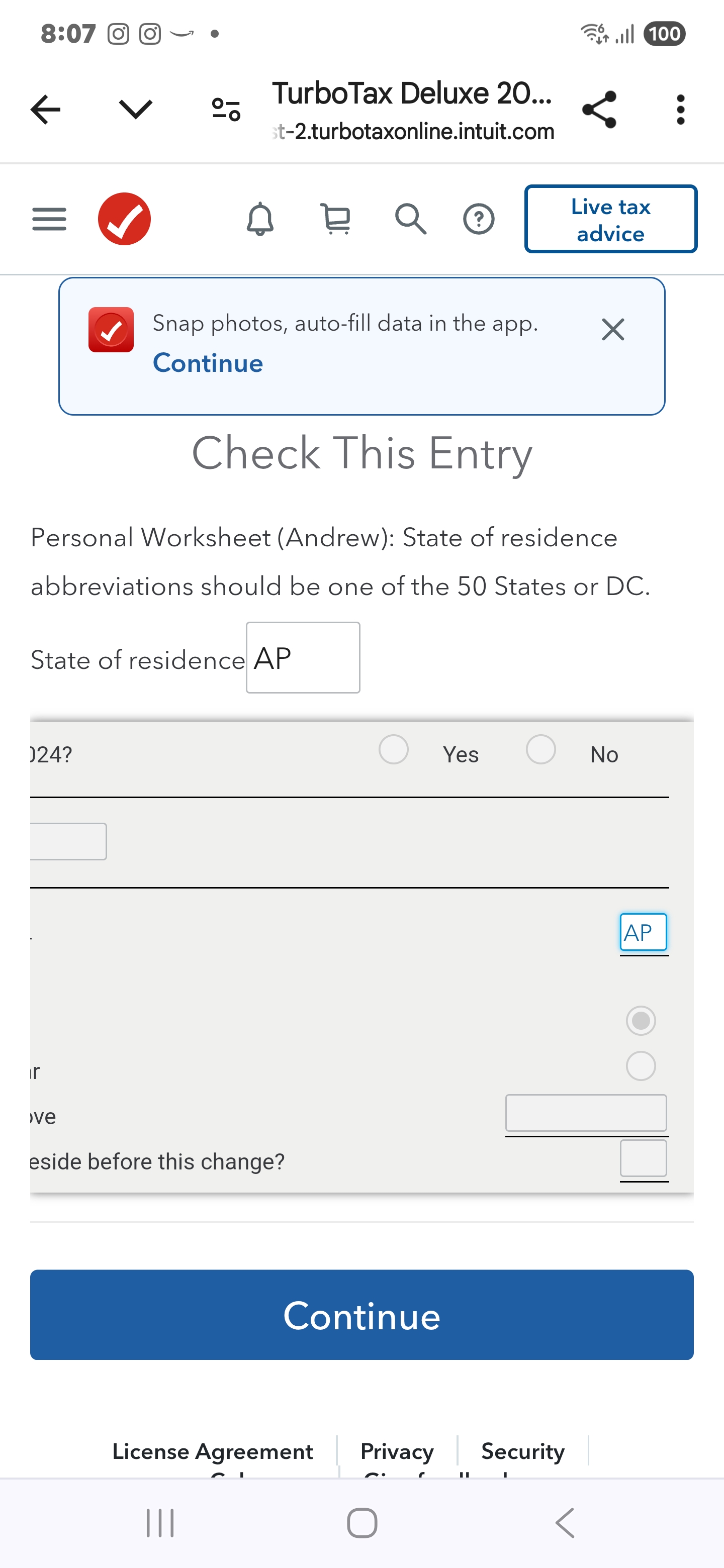Open the help question-mark icon
This screenshot has height=1568, width=724.
pos(479,219)
